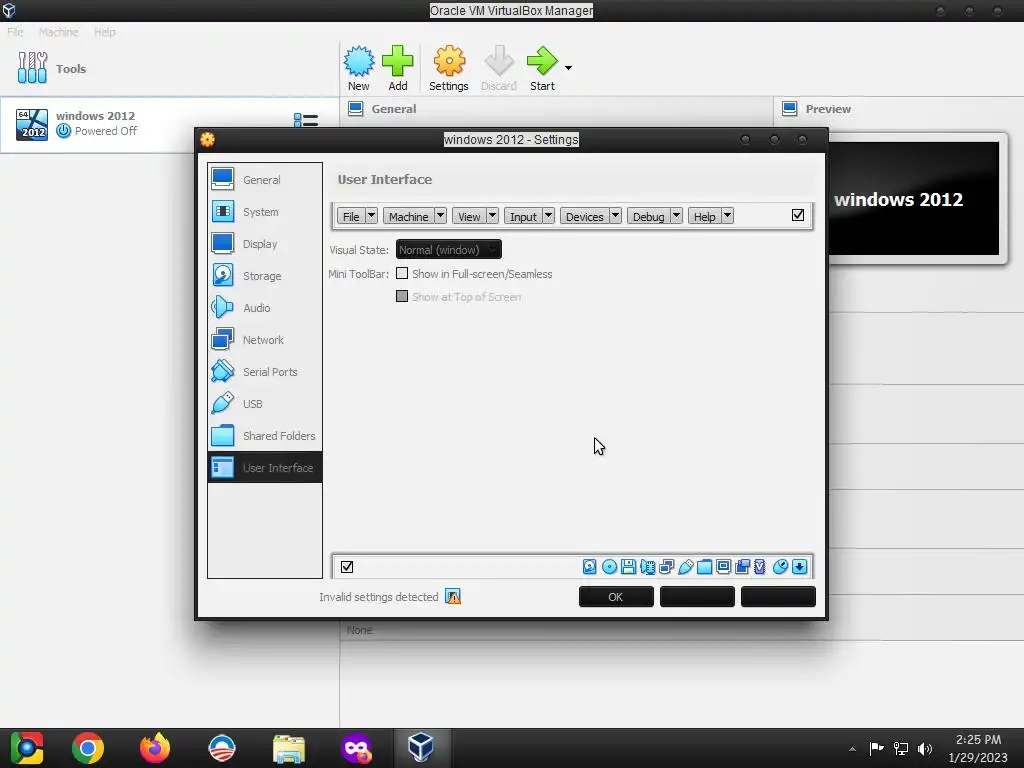Click the floppy disk status bar indicator
The width and height of the screenshot is (1024, 768).
628,567
